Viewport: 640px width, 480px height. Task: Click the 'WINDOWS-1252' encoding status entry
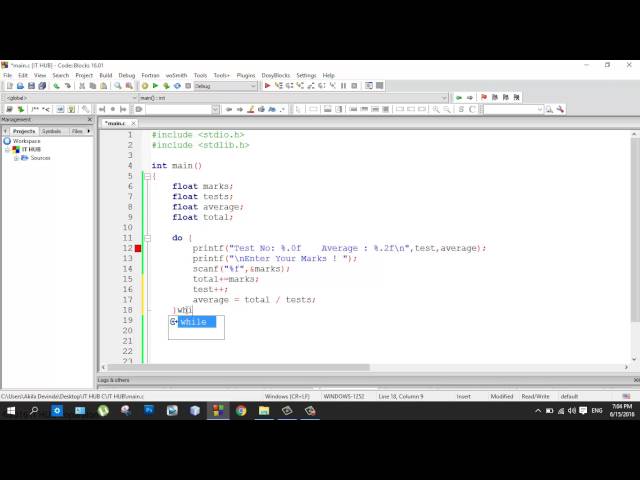tap(344, 396)
